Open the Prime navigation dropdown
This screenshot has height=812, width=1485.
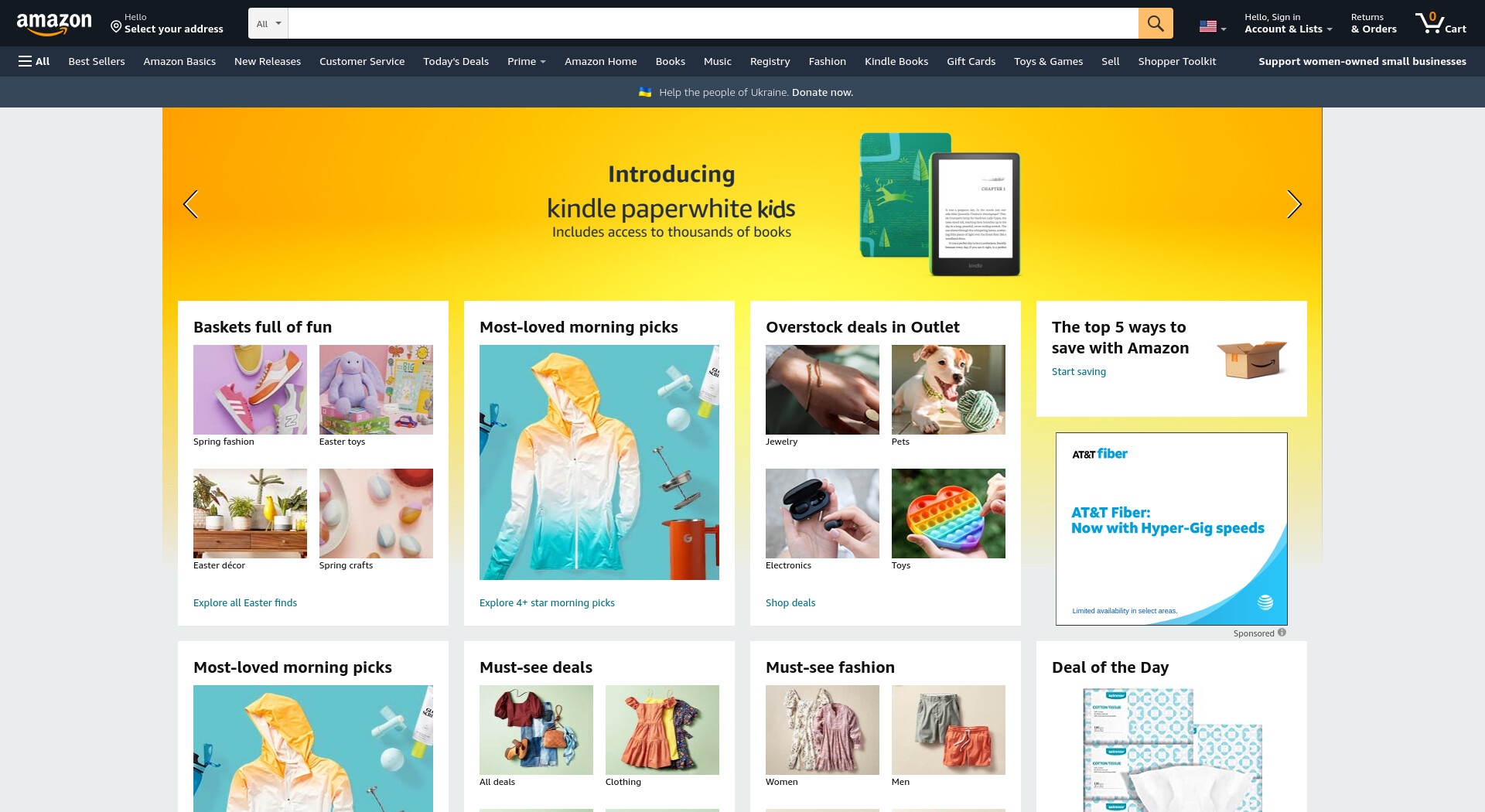coord(527,61)
